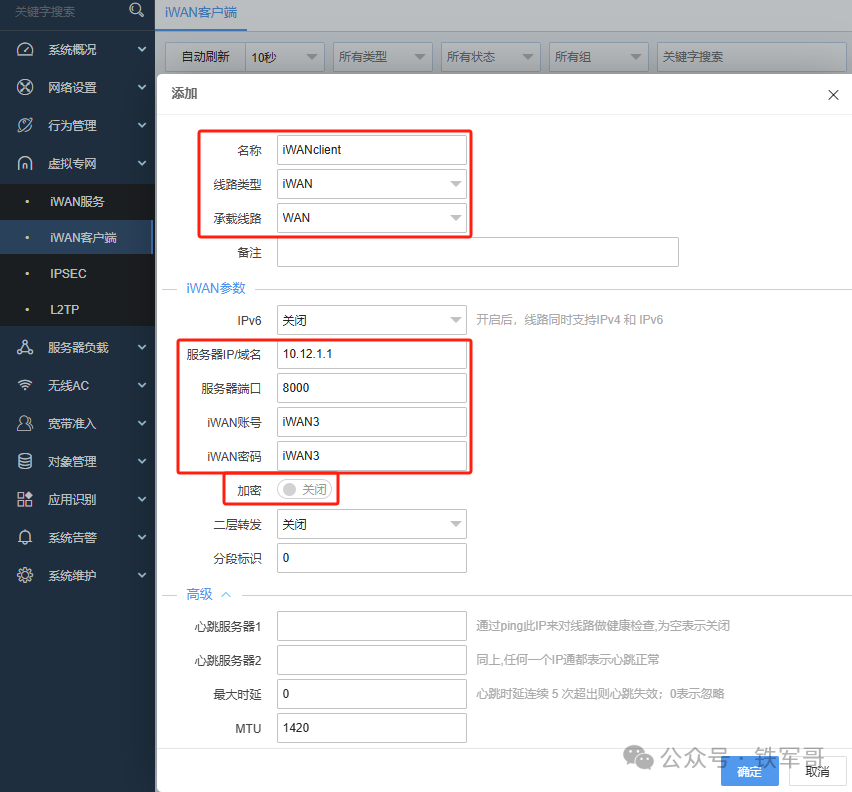Click the 宽带准入 user access icon
The image size is (852, 792).
click(x=24, y=423)
